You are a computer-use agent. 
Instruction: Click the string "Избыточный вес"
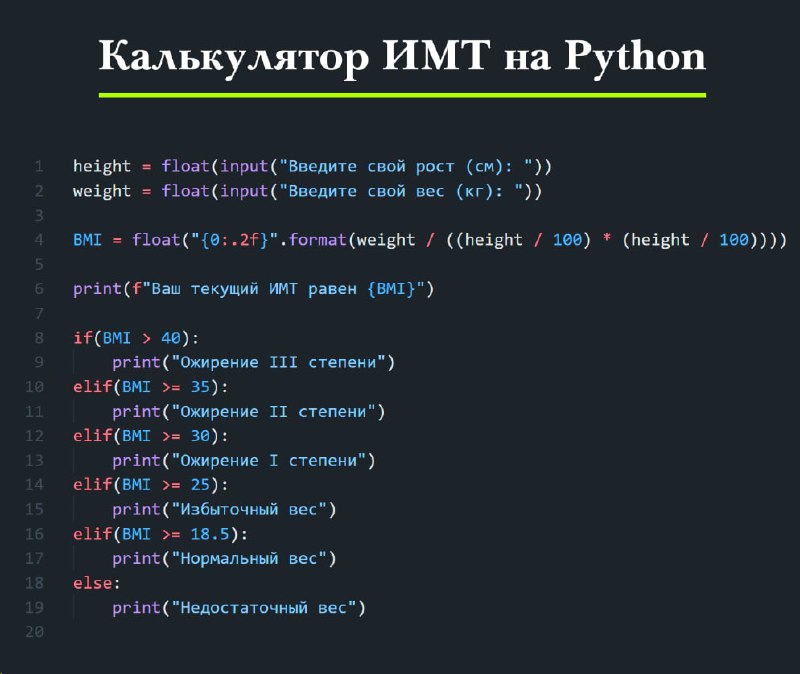(x=249, y=509)
